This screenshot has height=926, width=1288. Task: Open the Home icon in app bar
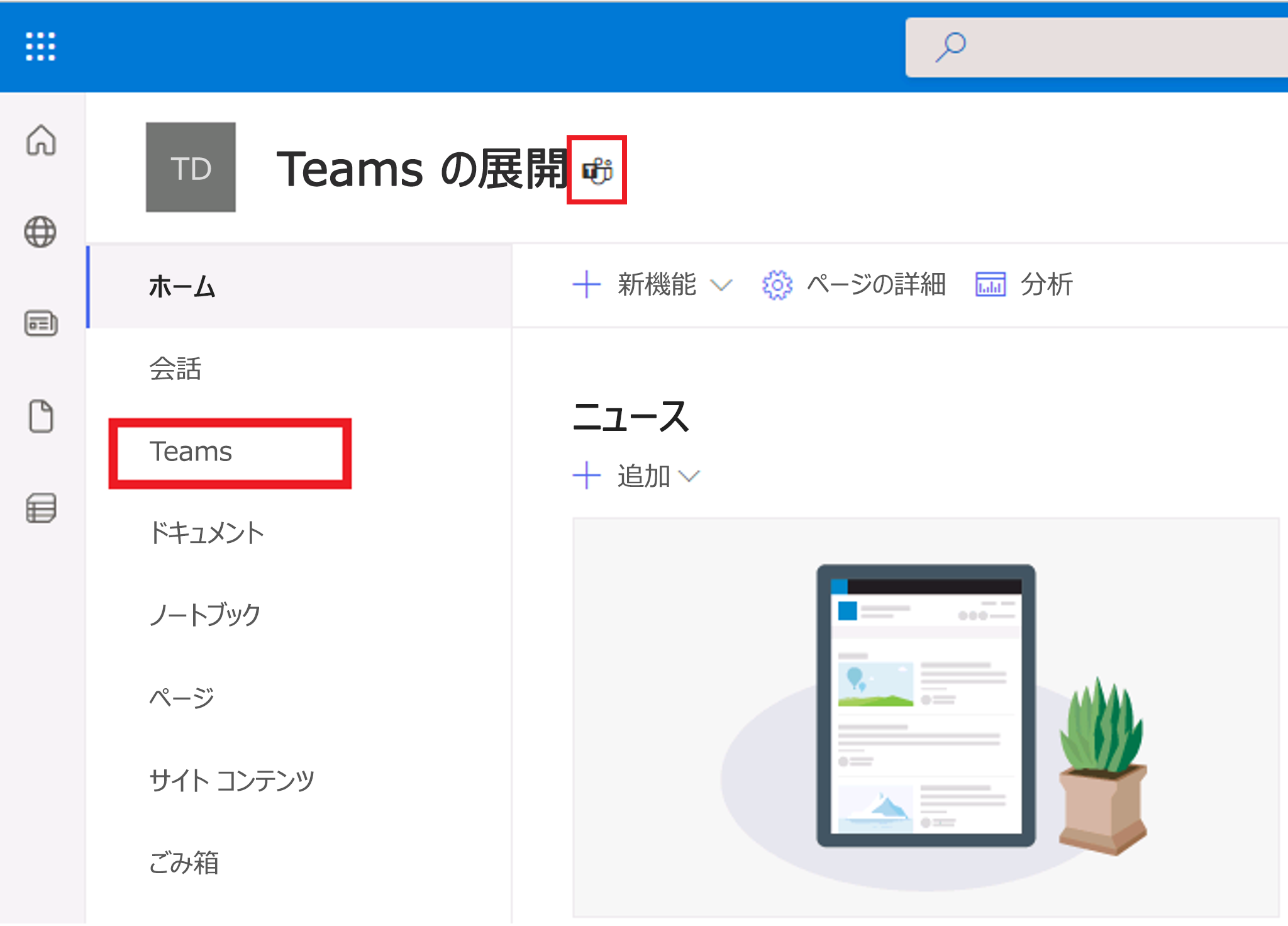pos(41,140)
